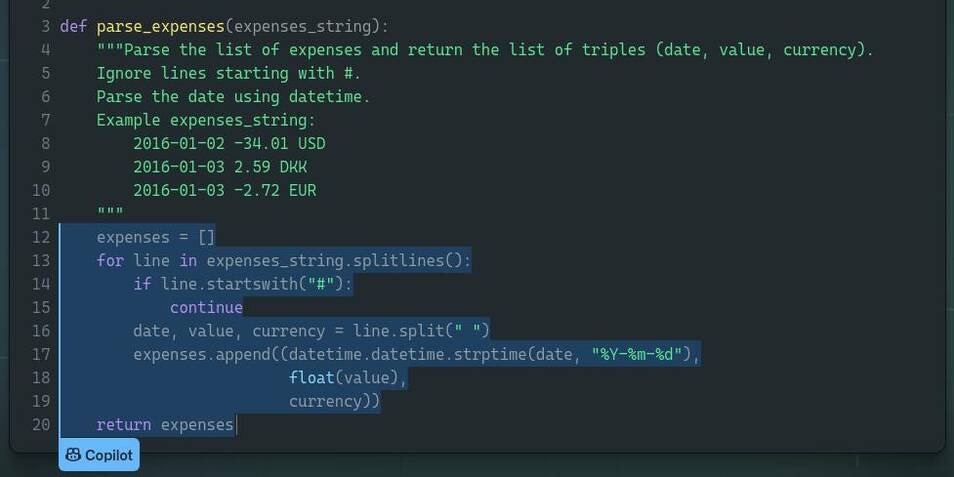Viewport: 954px width, 477px height.
Task: Click line number 8 in gutter
Action: 46,144
